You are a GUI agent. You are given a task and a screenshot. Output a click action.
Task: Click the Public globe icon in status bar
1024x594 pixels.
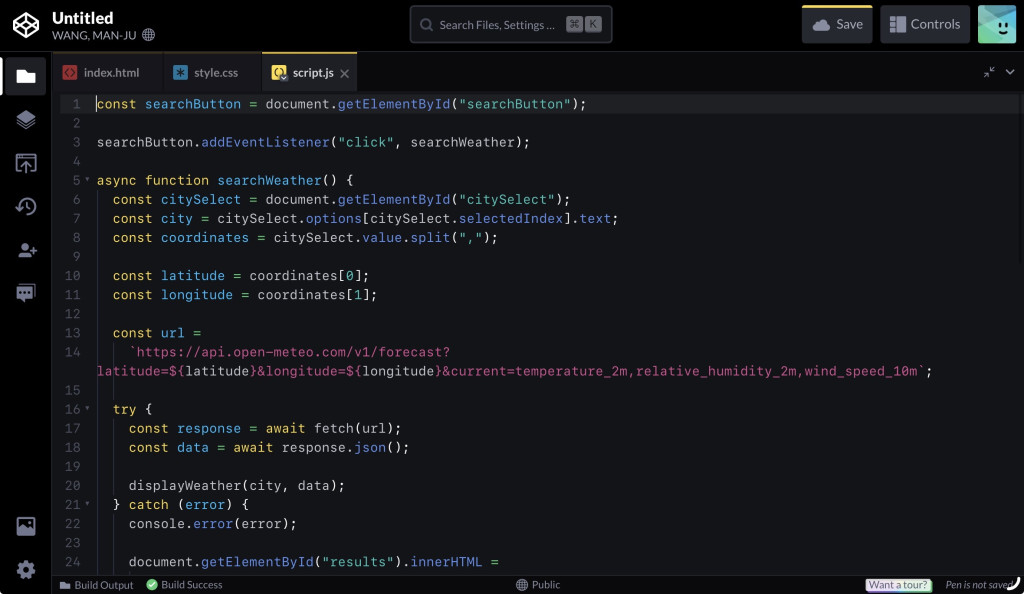pos(522,585)
